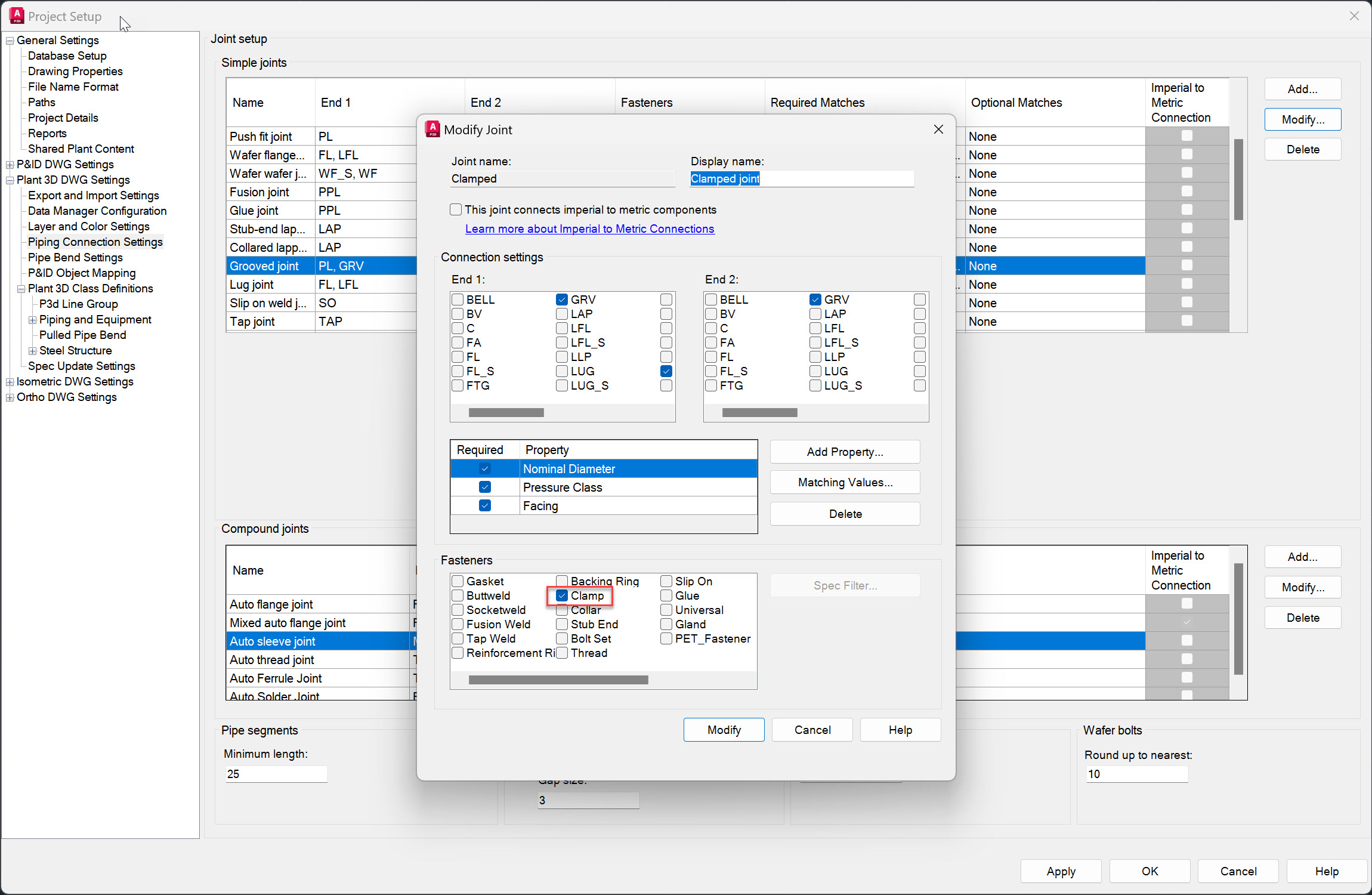
Task: Expand the Steel Structure node
Action: [x=33, y=351]
